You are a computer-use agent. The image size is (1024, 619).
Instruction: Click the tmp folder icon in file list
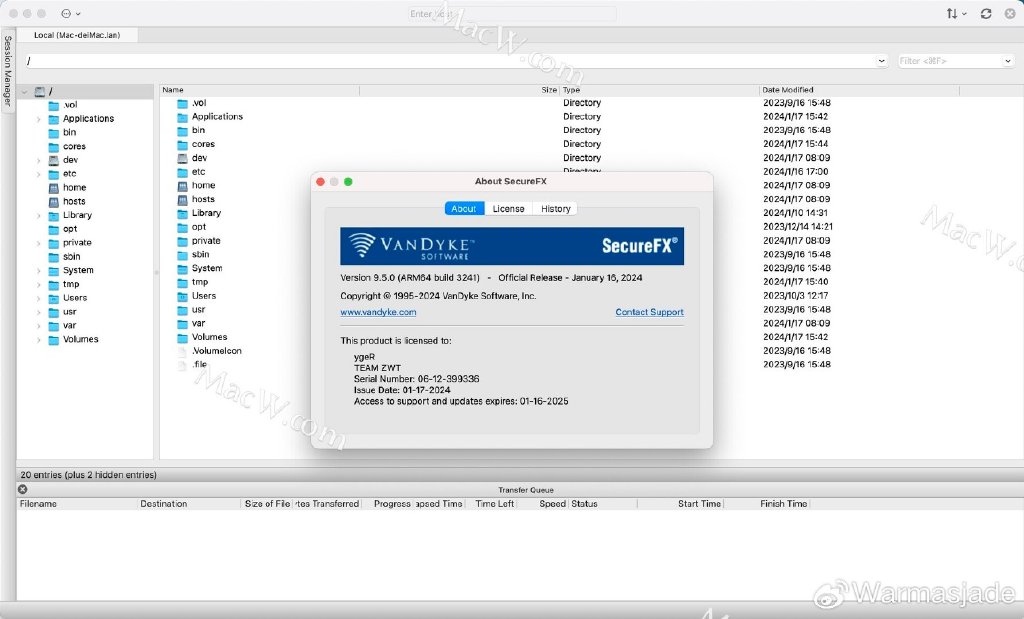click(183, 282)
